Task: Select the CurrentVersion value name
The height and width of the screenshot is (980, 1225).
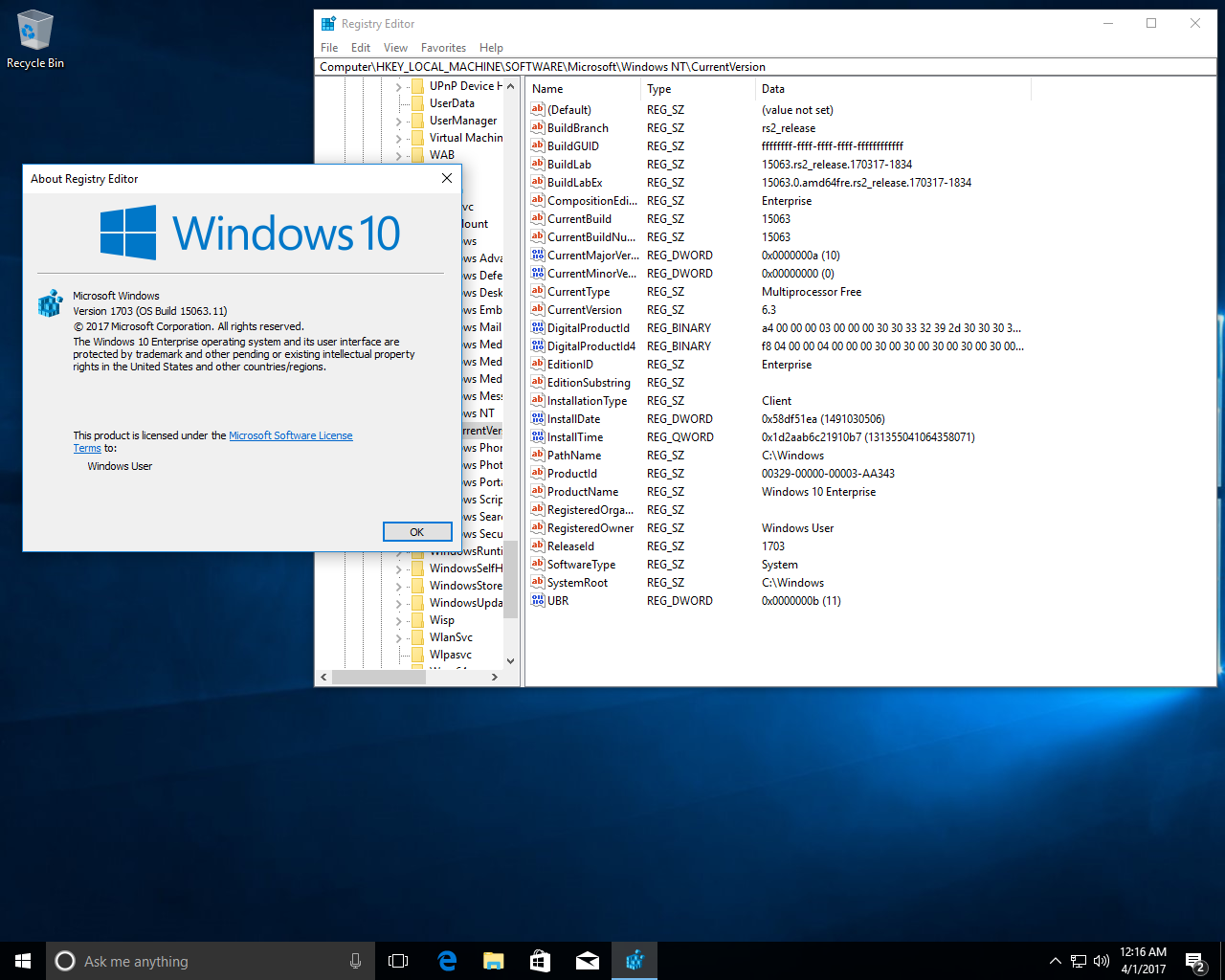Action: (x=585, y=310)
